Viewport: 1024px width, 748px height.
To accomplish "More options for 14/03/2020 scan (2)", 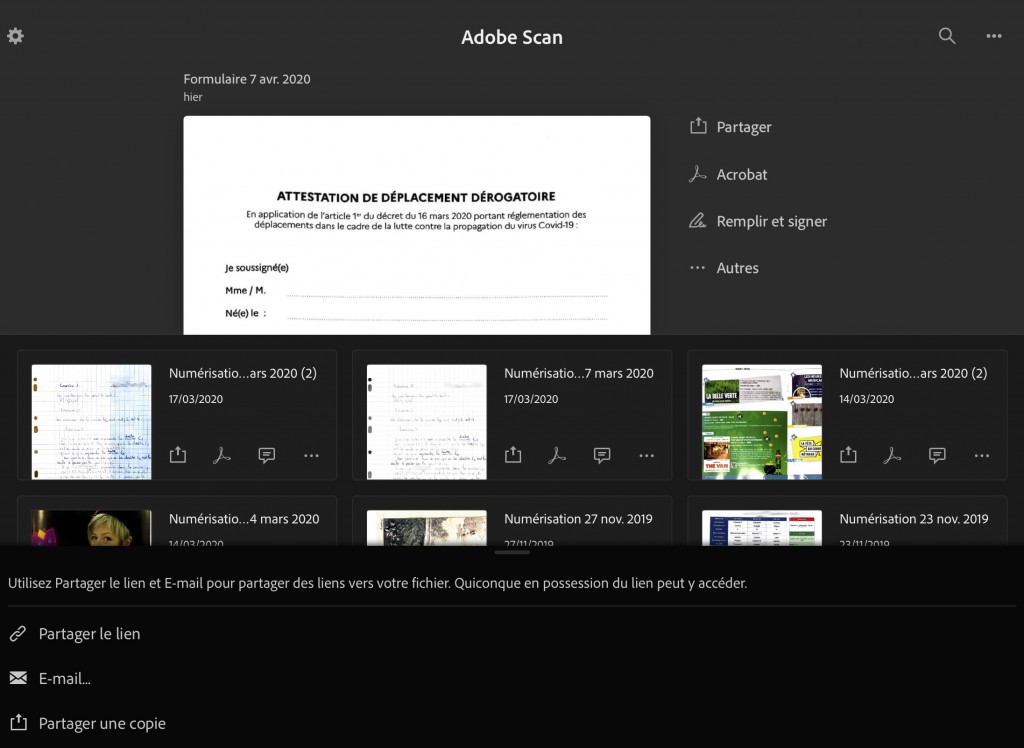I will point(982,455).
